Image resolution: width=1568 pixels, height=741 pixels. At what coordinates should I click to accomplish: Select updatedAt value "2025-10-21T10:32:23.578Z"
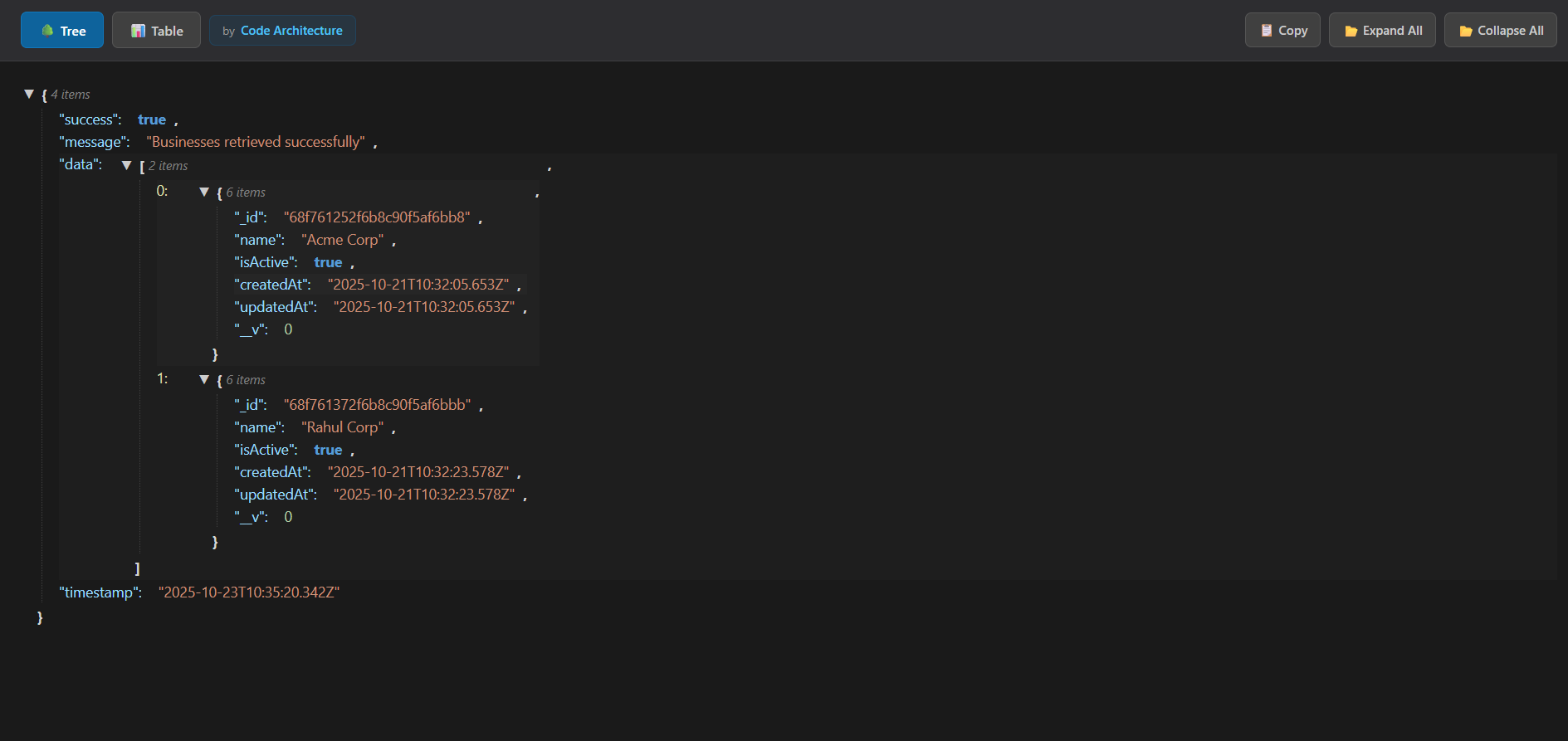[x=424, y=494]
